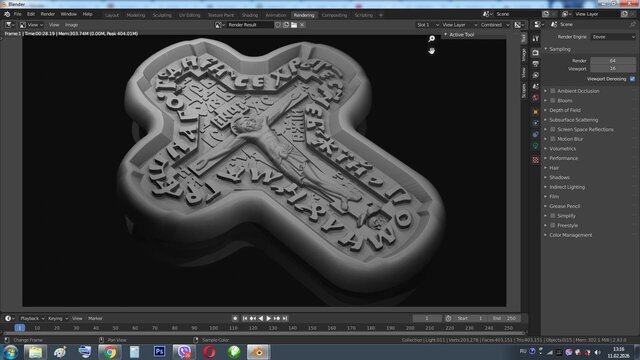Open the World properties tab icon
This screenshot has width=640, height=360.
pyautogui.click(x=536, y=98)
